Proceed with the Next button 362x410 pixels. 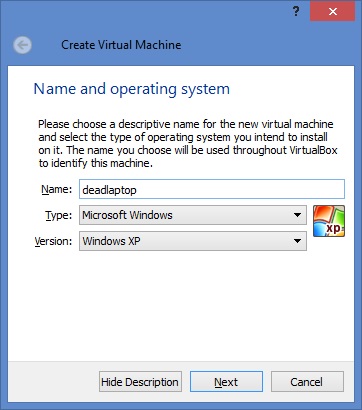226,382
